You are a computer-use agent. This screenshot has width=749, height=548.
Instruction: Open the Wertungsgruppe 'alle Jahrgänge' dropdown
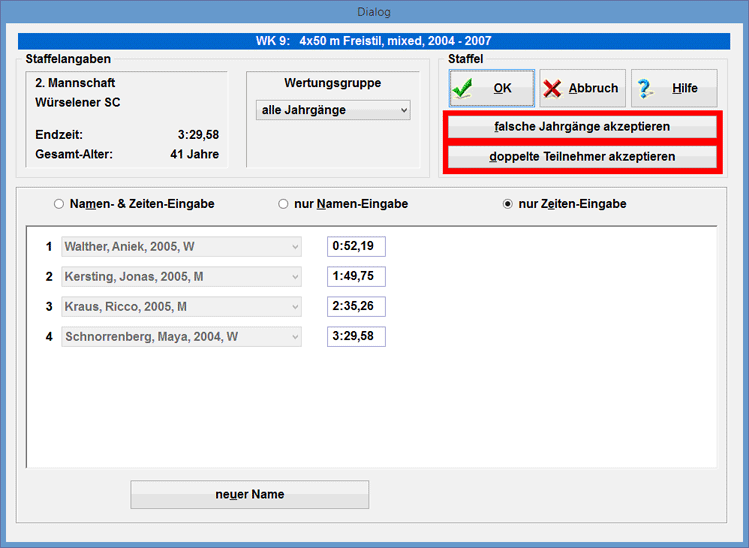click(x=333, y=110)
